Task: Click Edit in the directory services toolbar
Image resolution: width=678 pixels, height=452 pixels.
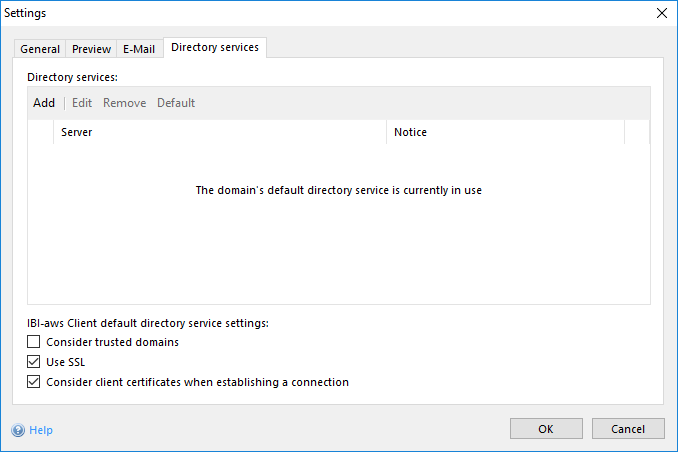Action: [82, 103]
